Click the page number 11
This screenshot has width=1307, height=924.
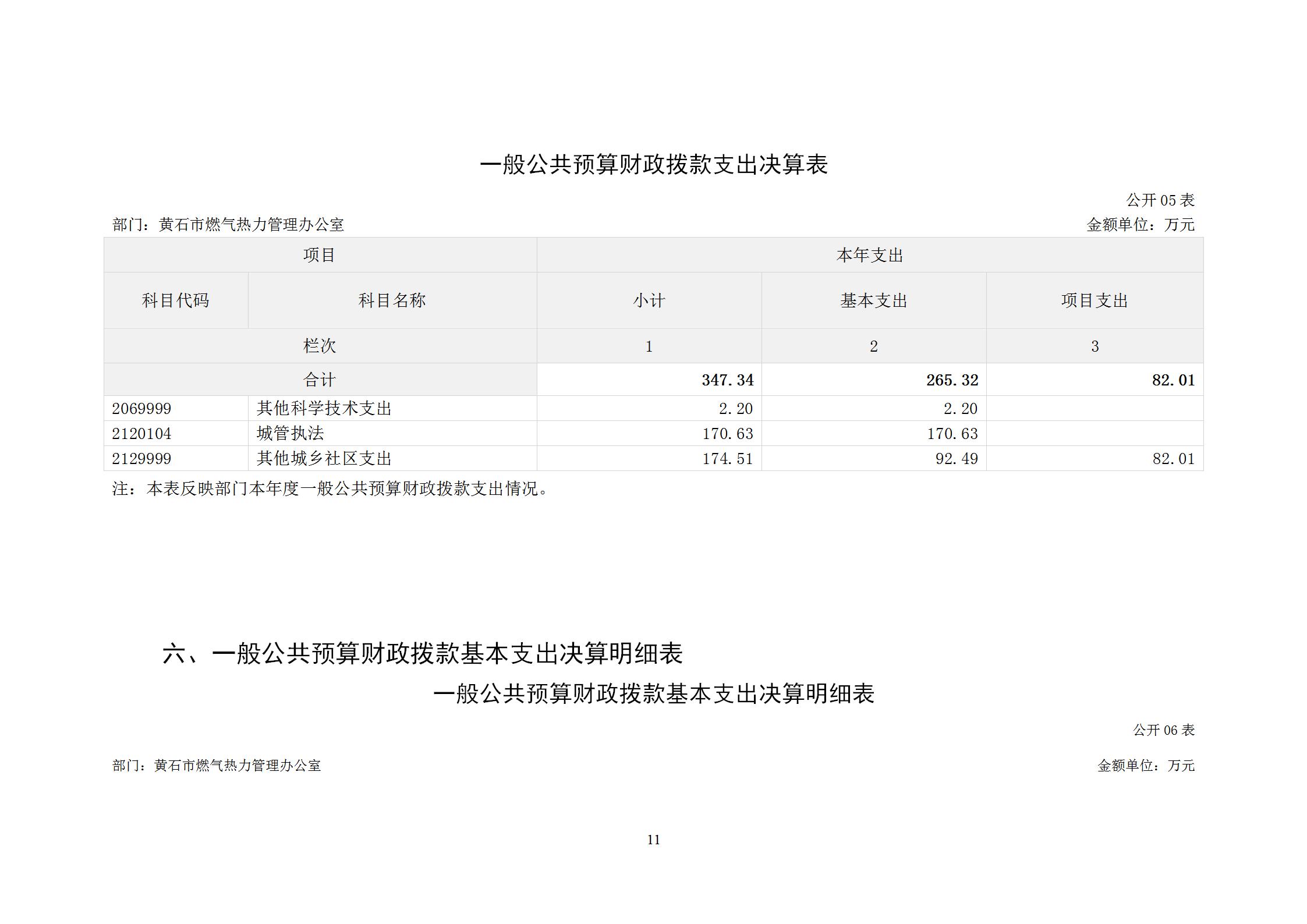[653, 840]
